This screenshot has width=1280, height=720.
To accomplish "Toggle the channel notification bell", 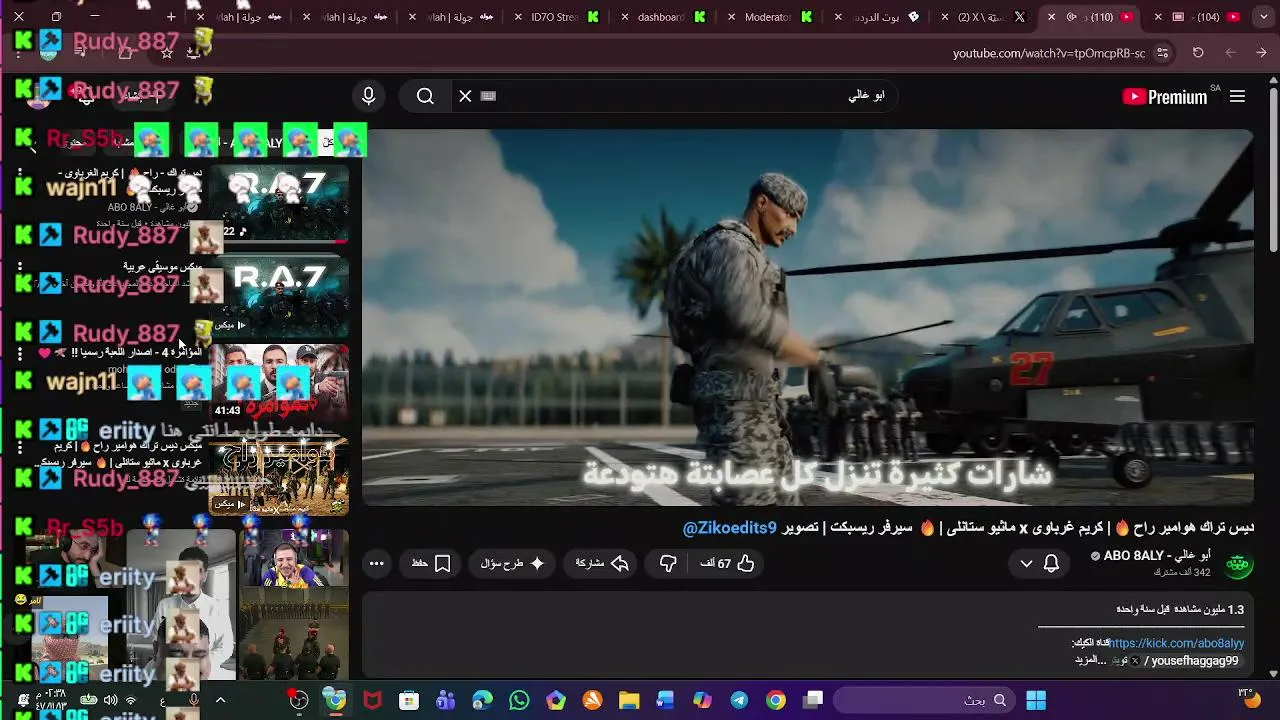I will (1051, 564).
